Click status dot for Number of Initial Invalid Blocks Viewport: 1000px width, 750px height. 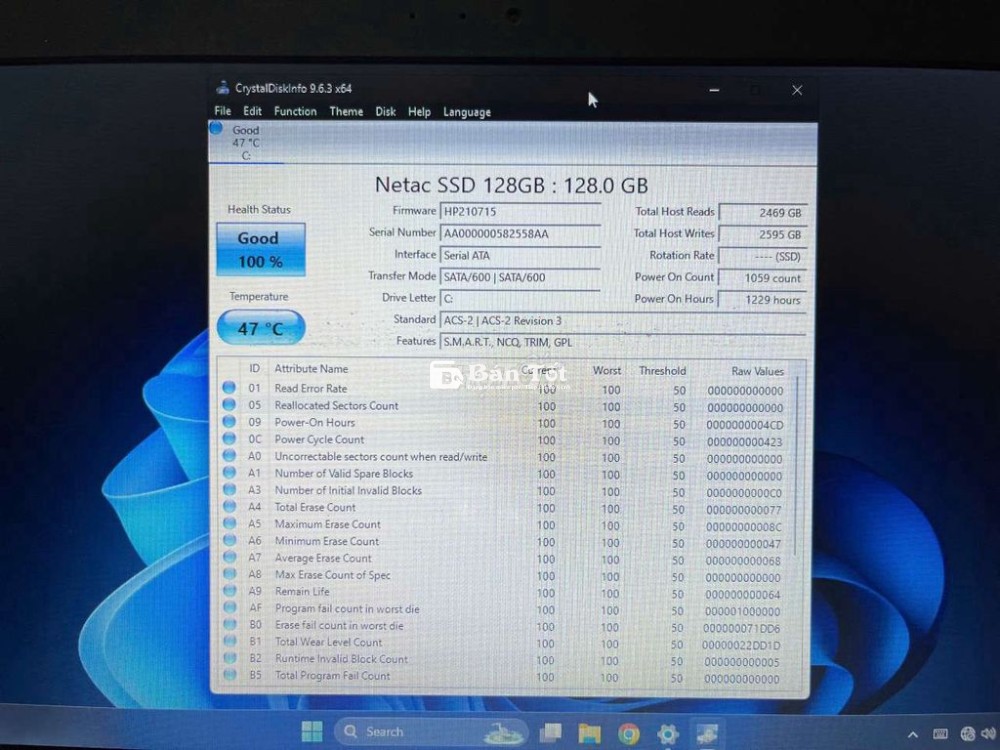(229, 490)
